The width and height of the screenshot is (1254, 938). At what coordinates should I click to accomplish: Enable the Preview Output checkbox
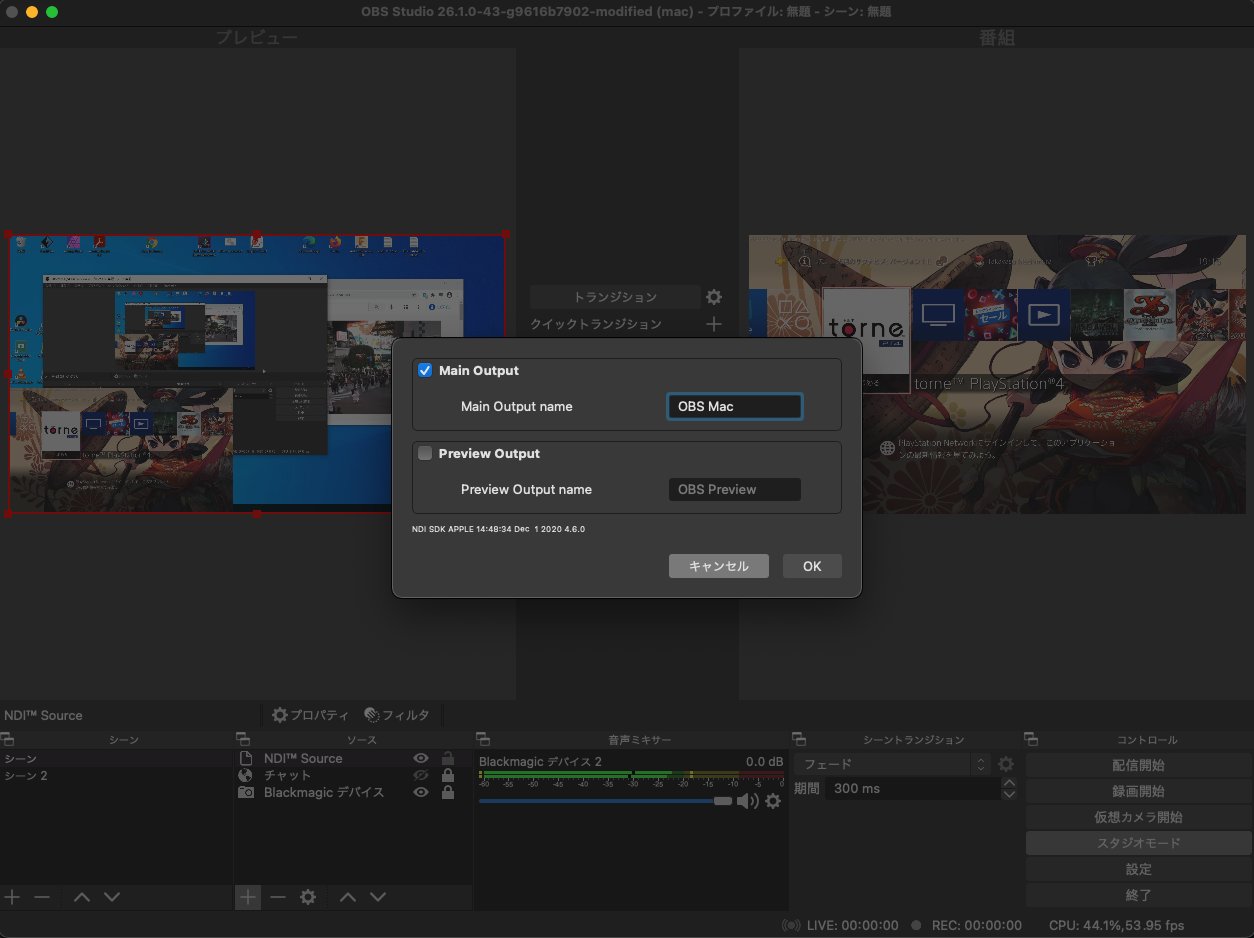[x=425, y=453]
